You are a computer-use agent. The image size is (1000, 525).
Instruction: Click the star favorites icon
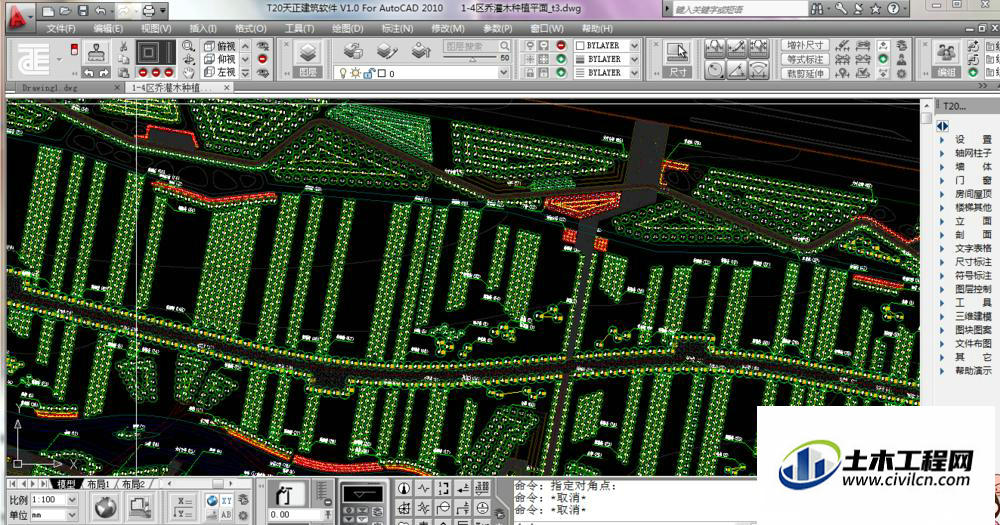(x=875, y=9)
